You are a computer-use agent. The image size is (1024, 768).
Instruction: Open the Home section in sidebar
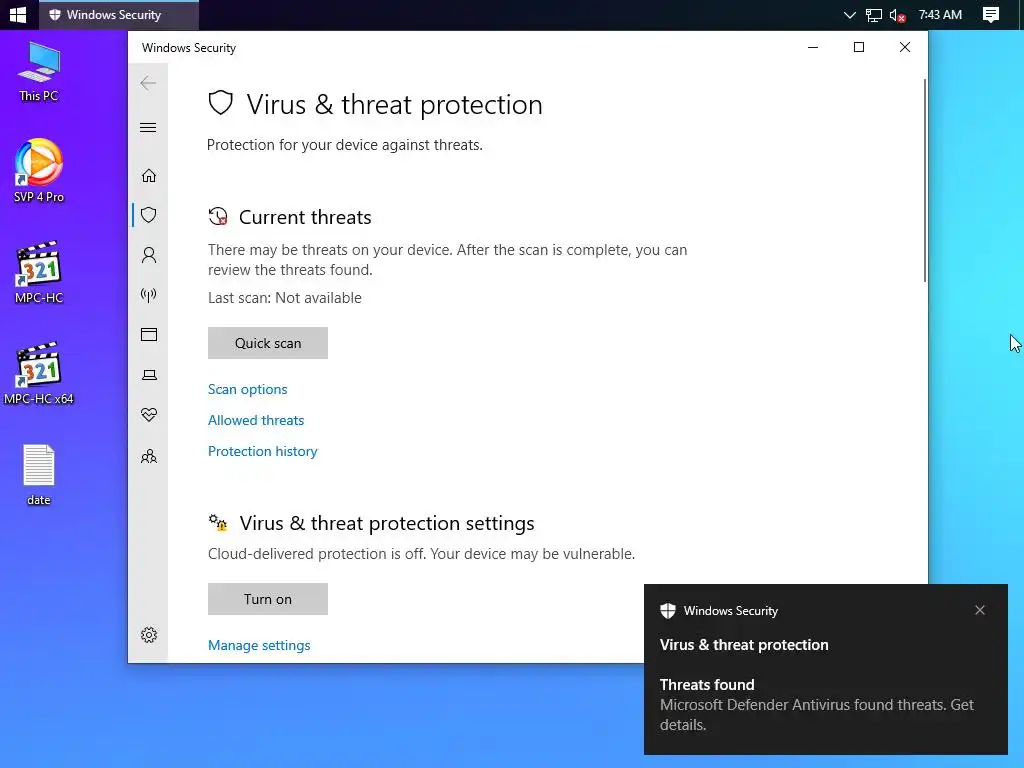click(149, 176)
